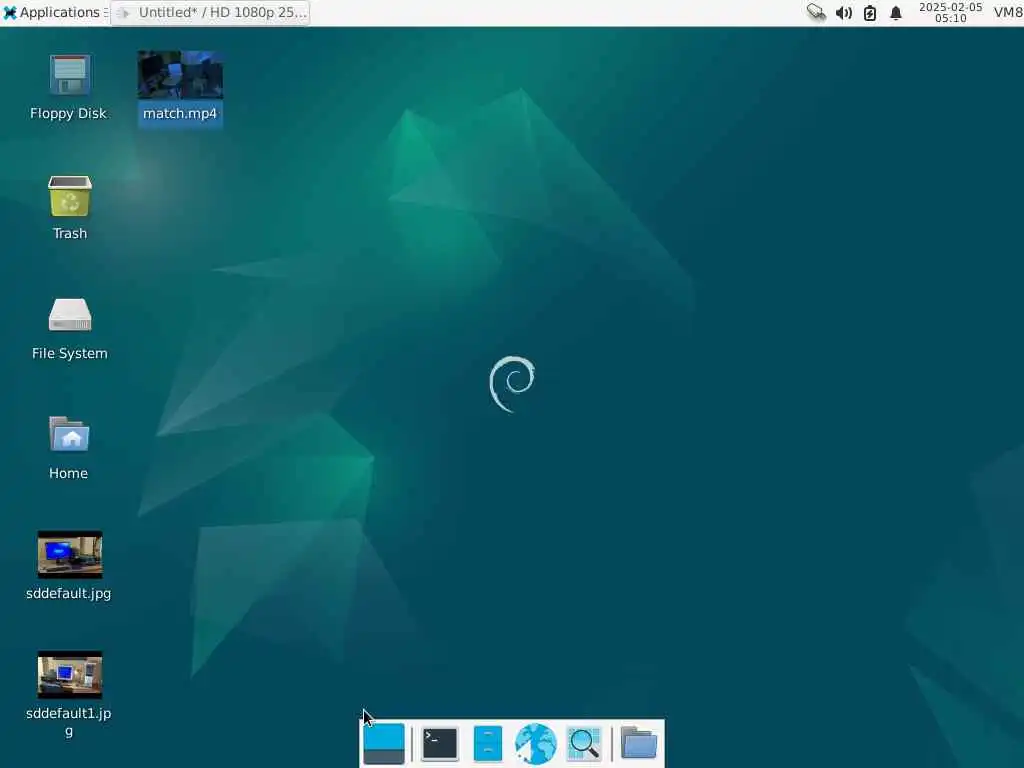
Task: Select the match.mp4 video thumbnail
Action: pos(180,74)
